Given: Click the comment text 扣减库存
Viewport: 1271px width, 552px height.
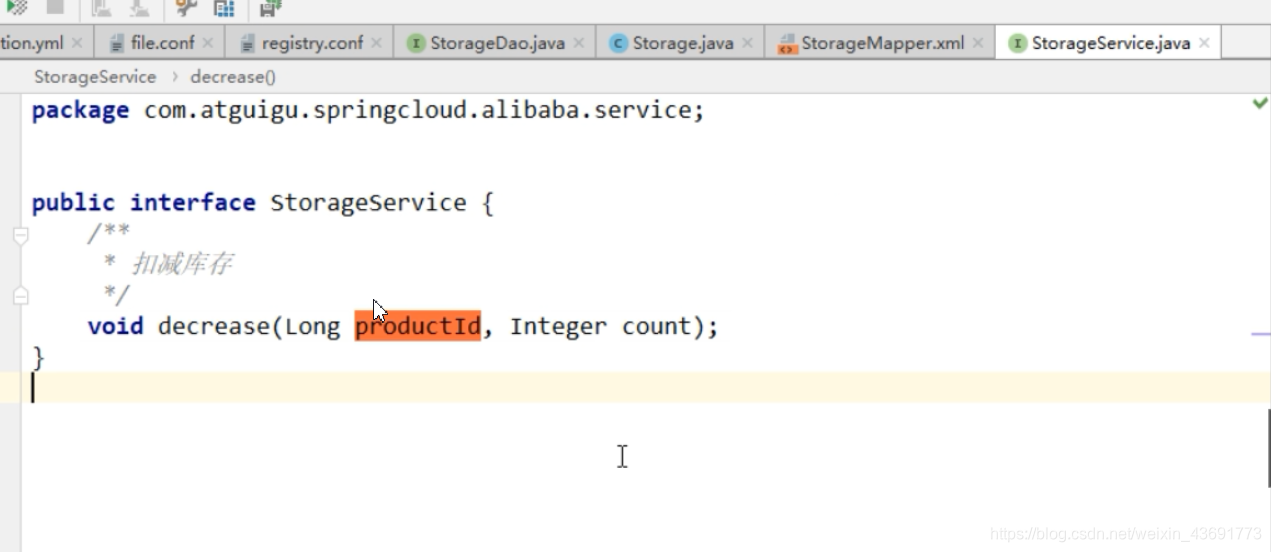Looking at the screenshot, I should [184, 265].
